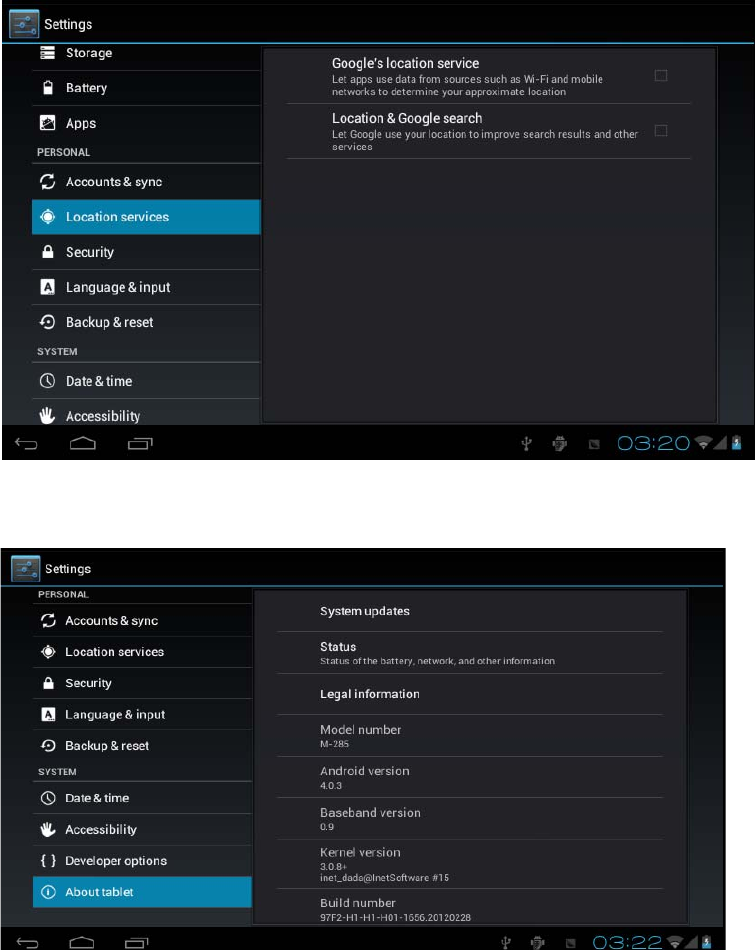Tap Kernel version 3.0.8+ entry
The image size is (755, 950).
click(x=470, y=865)
